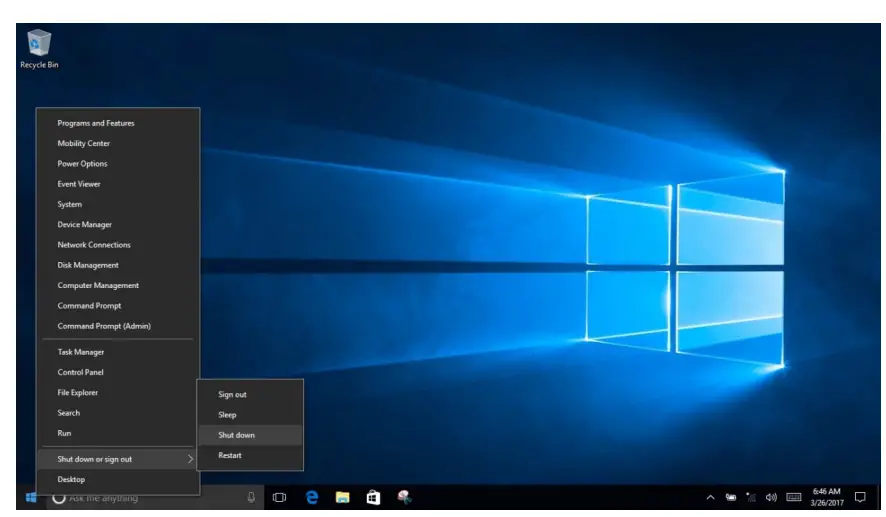Choose Sign out in the submenu

click(250, 394)
